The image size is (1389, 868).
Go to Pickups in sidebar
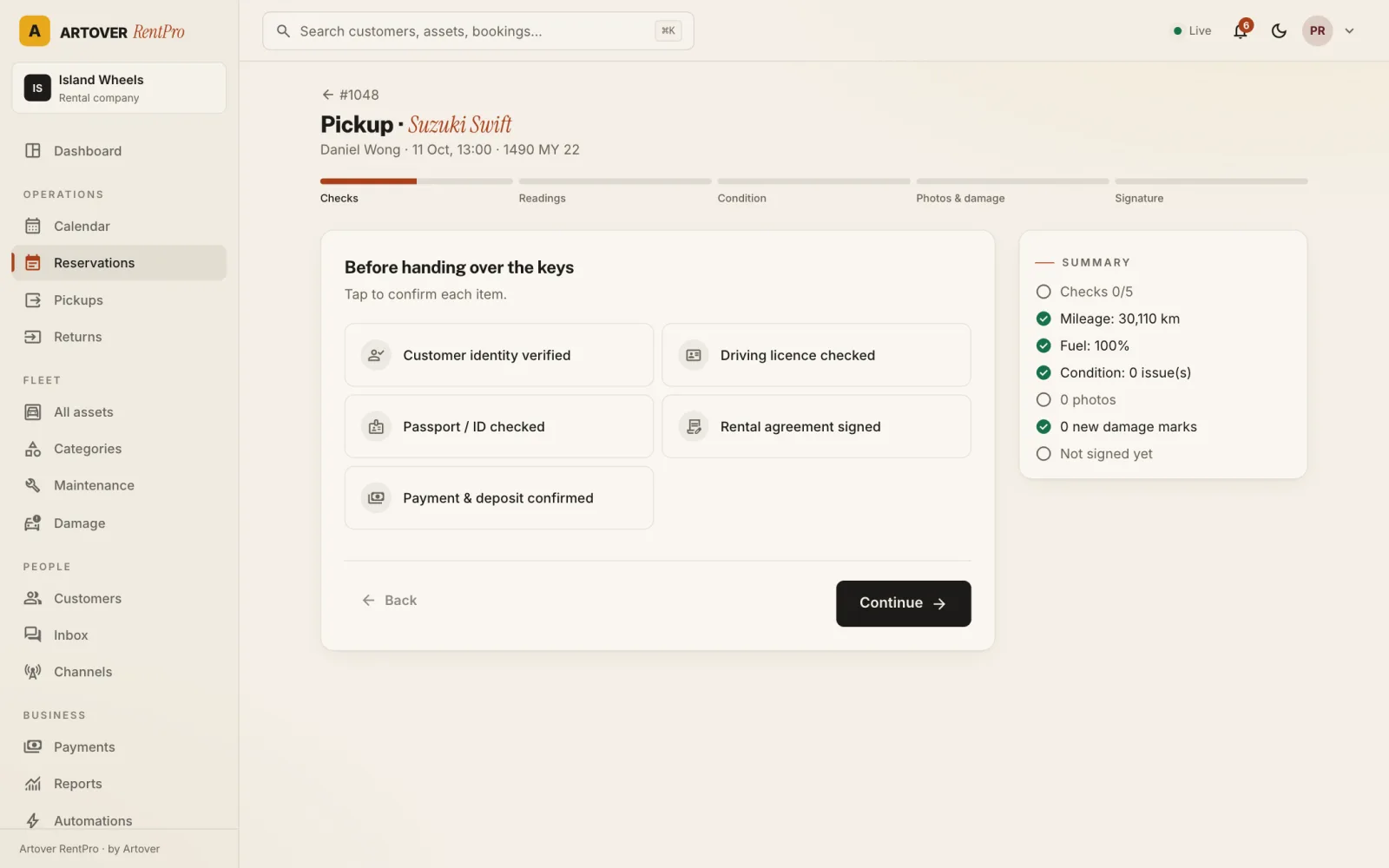click(119, 300)
